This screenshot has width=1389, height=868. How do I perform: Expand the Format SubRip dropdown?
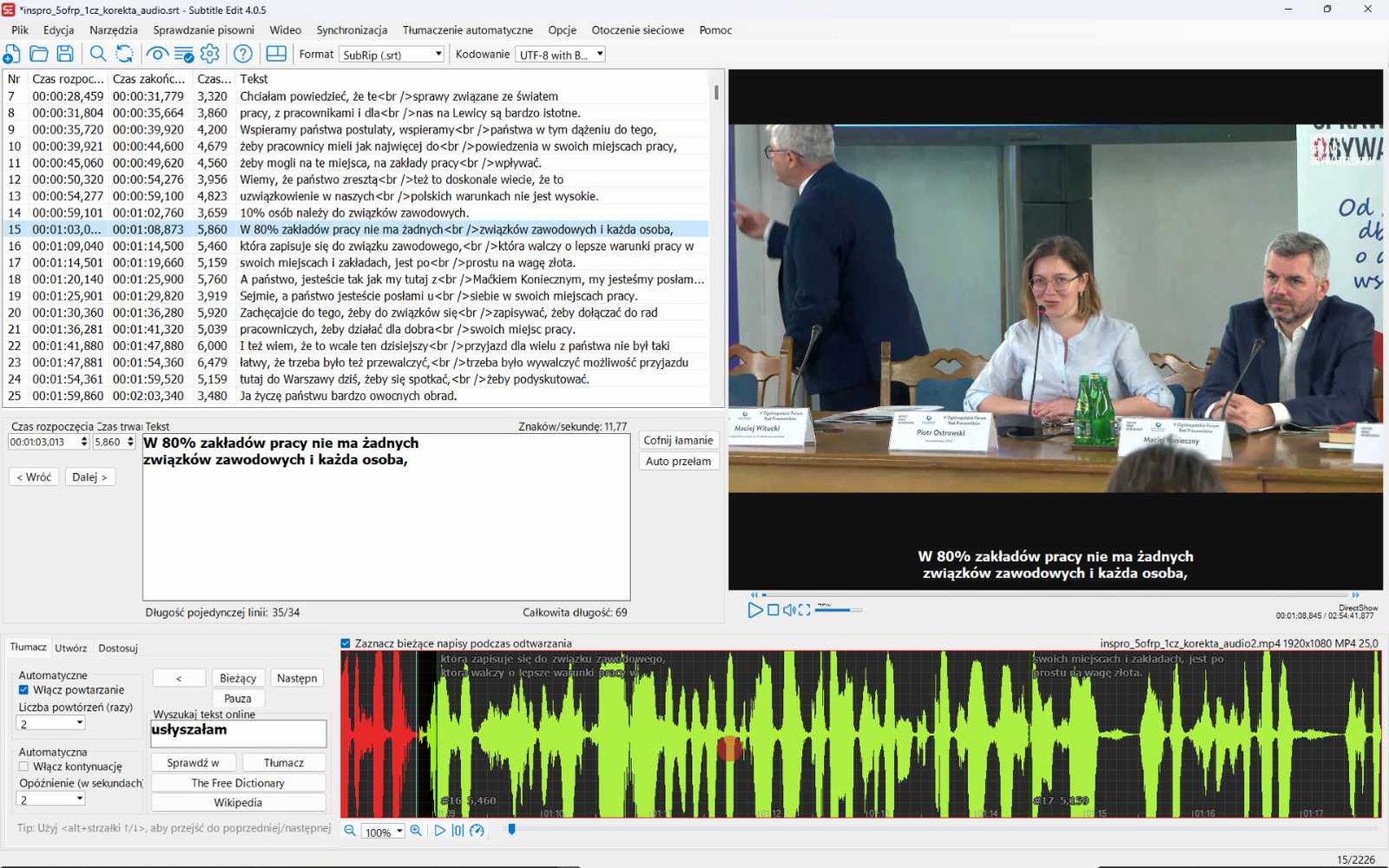pyautogui.click(x=391, y=55)
